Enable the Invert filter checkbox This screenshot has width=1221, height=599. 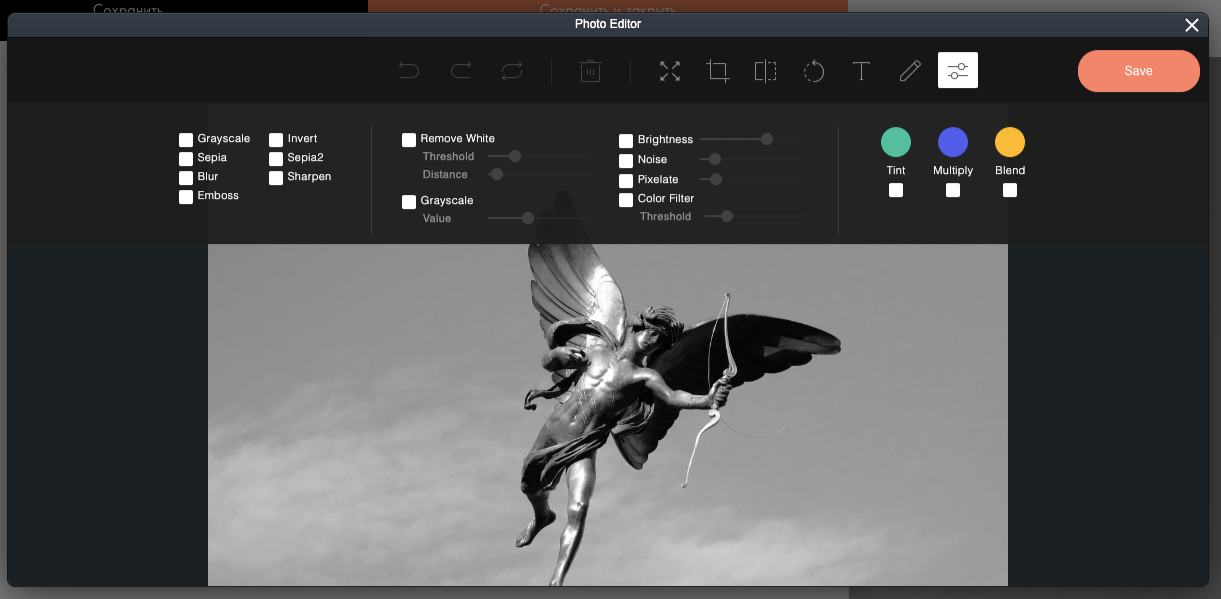(x=276, y=140)
